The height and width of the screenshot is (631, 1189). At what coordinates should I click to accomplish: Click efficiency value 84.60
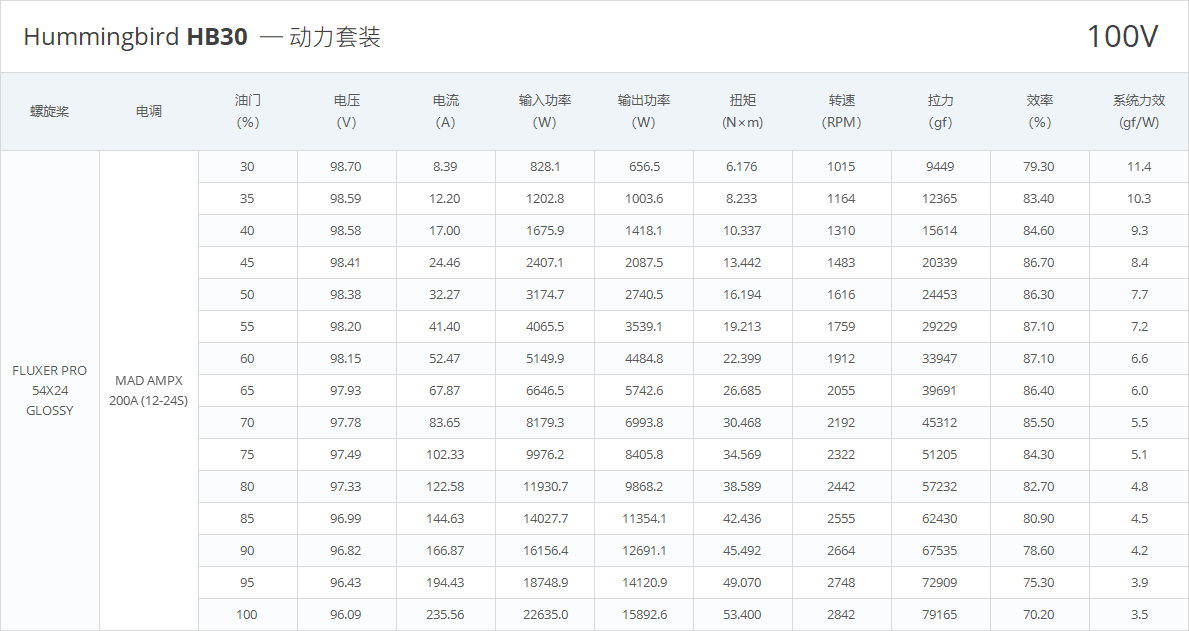tap(1039, 231)
